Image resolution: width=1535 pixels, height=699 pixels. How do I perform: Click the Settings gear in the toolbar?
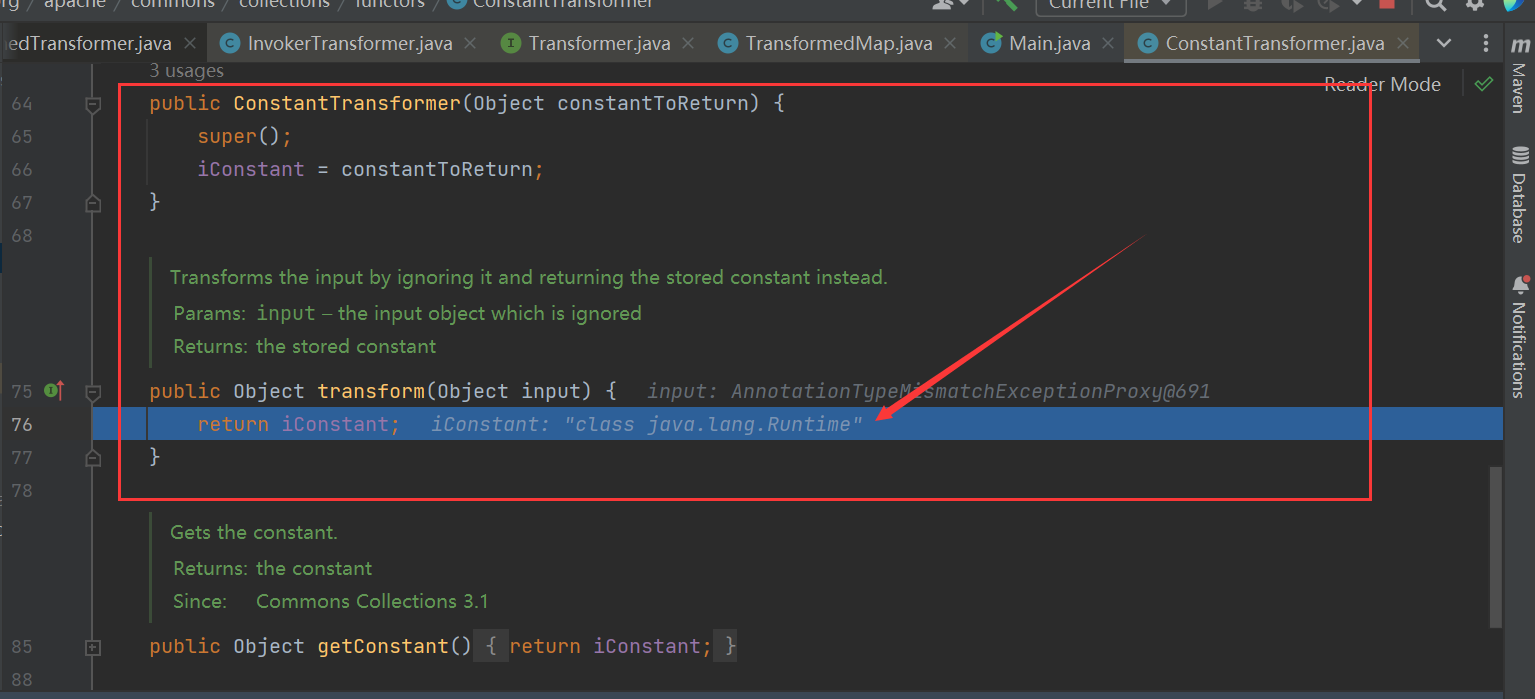click(1475, 6)
